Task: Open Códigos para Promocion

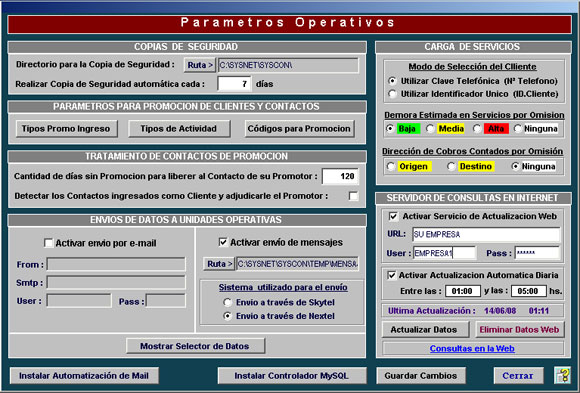Action: [299, 129]
